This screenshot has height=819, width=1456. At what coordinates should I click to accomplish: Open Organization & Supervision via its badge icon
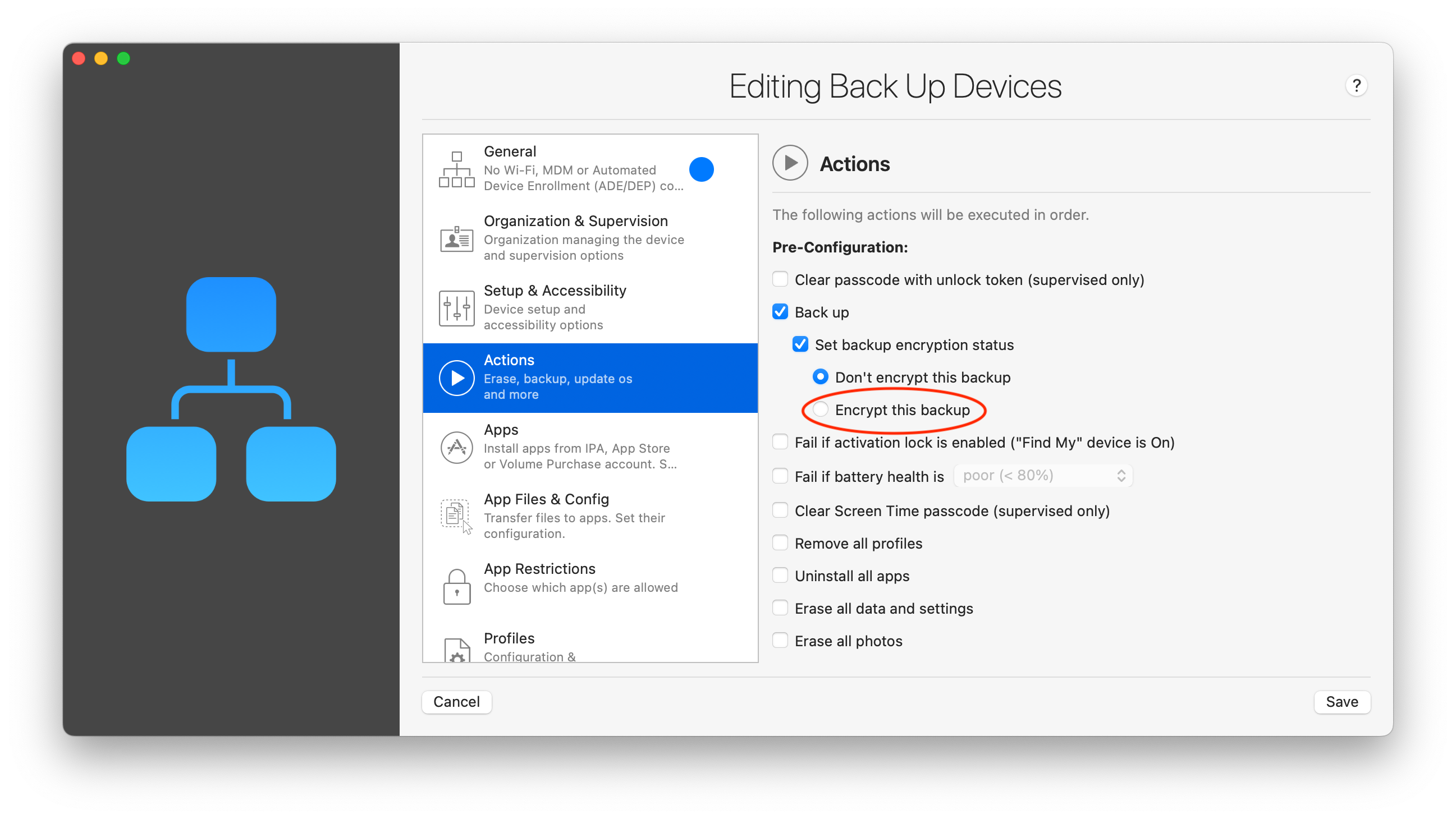click(456, 239)
